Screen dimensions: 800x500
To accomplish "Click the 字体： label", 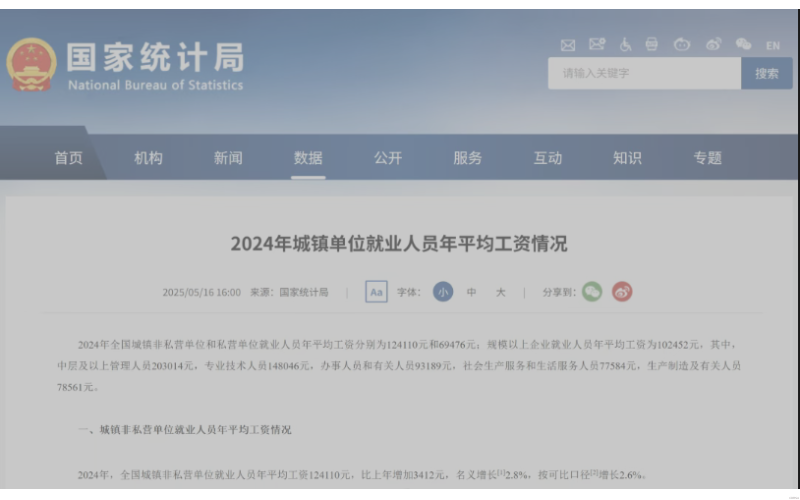I will point(409,293).
